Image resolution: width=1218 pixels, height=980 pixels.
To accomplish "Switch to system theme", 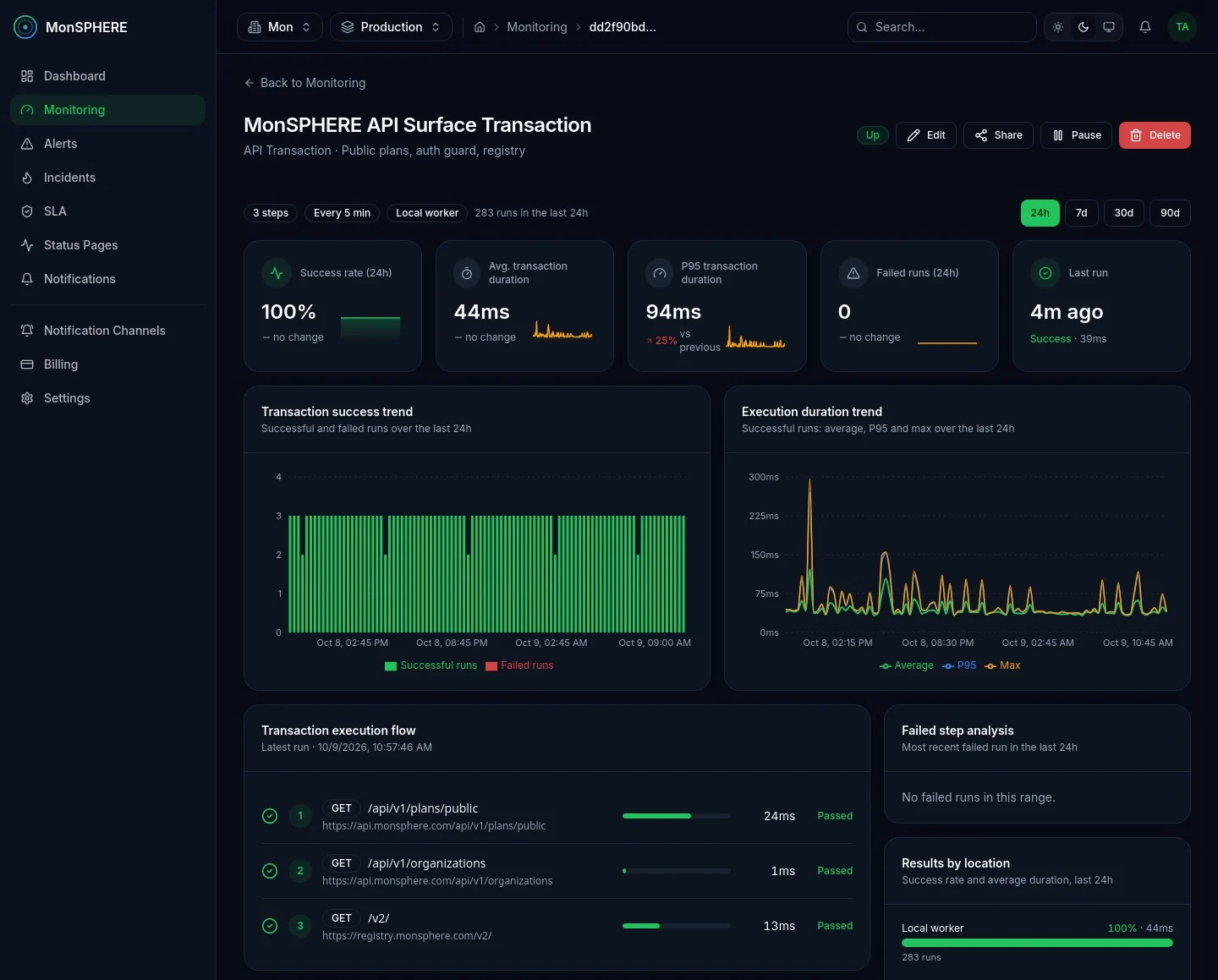I will pos(1109,27).
